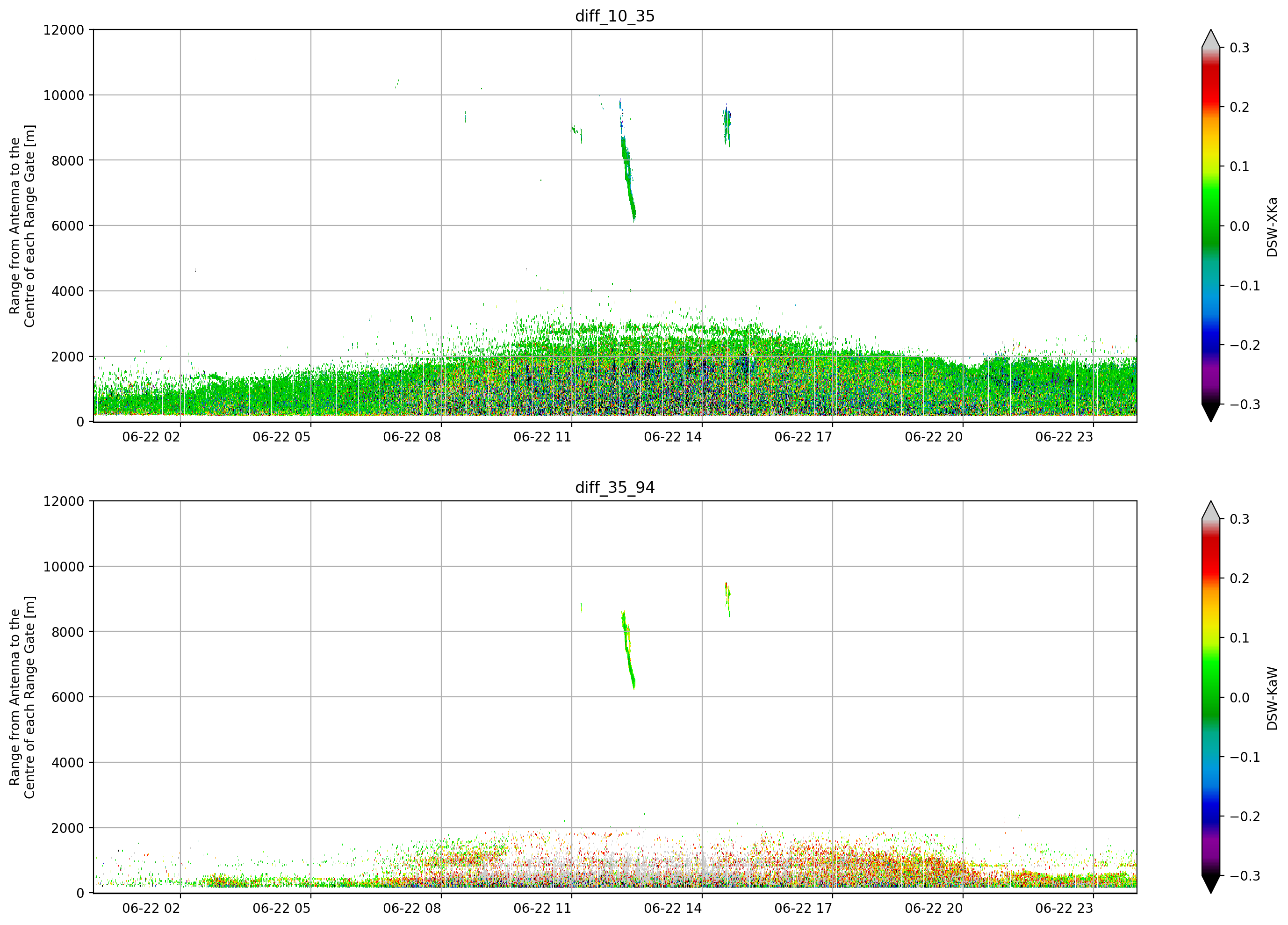This screenshot has width=1288, height=925.
Task: Click the diff_35_94 plot title
Action: [615, 487]
